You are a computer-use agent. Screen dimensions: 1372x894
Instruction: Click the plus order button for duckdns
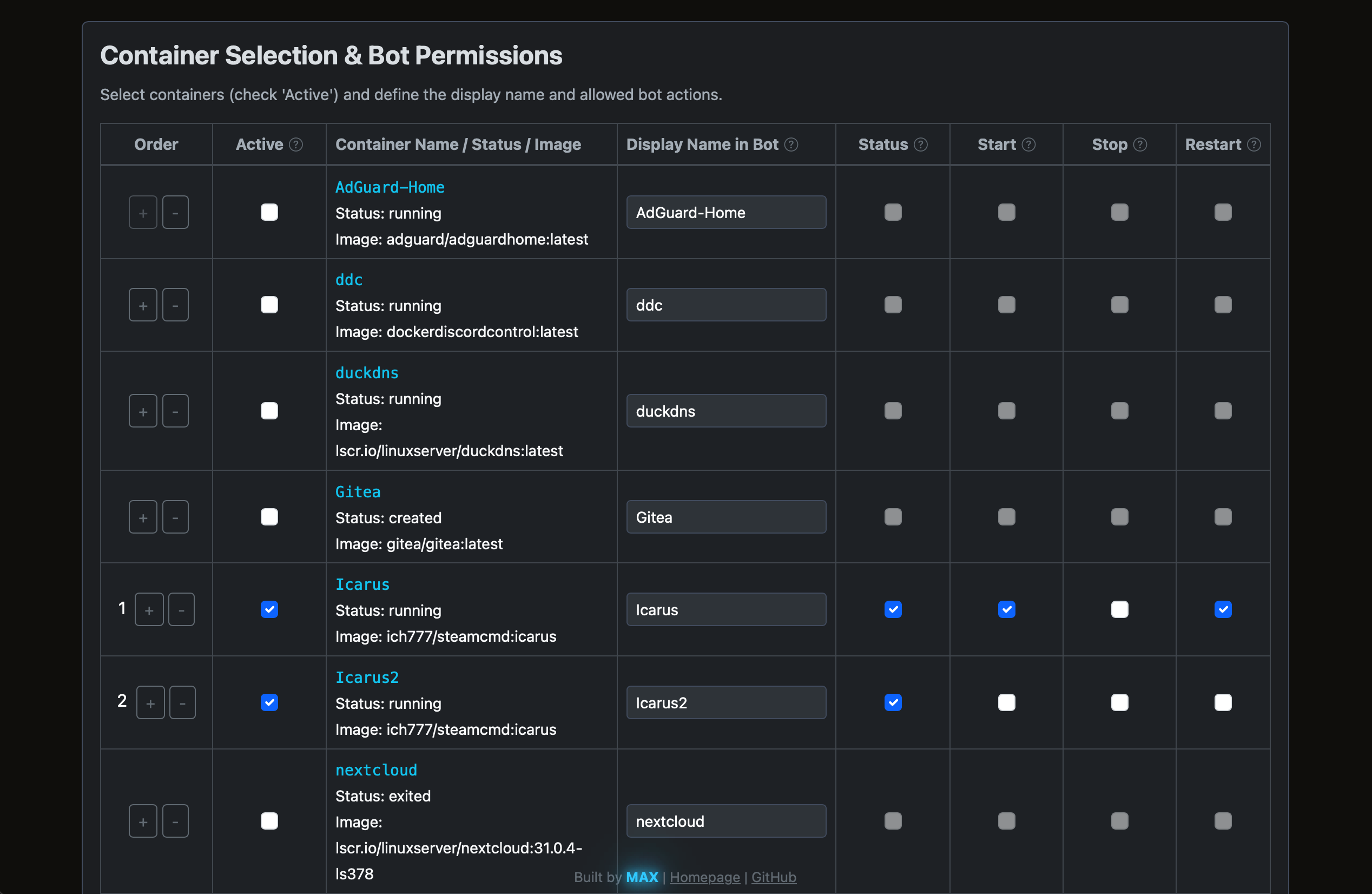coord(143,411)
